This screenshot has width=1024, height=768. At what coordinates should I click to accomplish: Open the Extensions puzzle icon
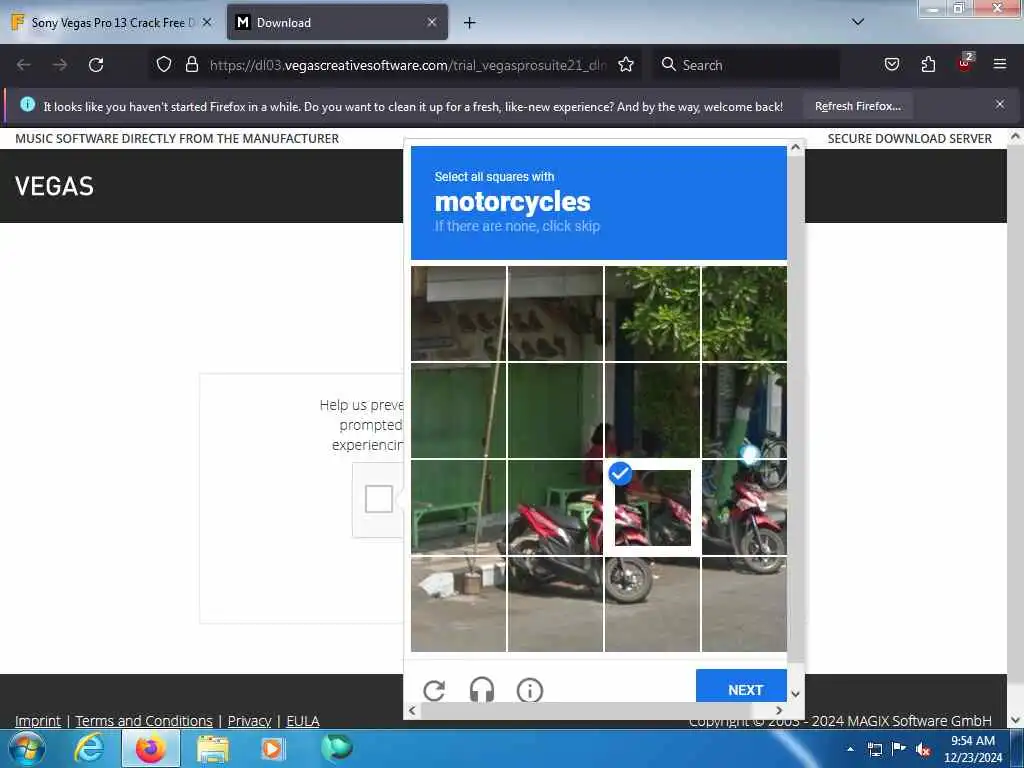click(928, 64)
